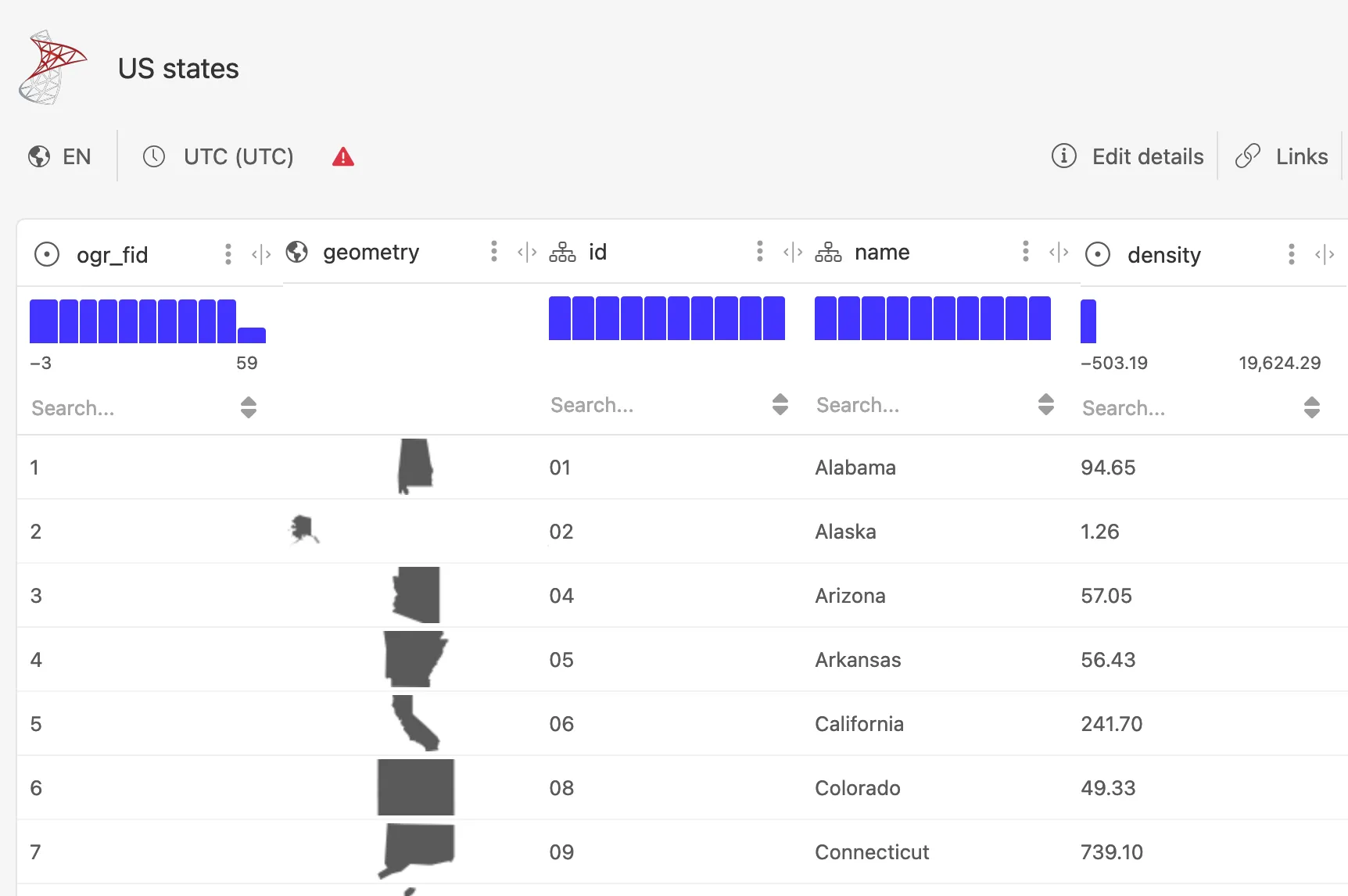This screenshot has width=1348, height=896.
Task: Toggle sort arrows for name column
Action: (1046, 404)
